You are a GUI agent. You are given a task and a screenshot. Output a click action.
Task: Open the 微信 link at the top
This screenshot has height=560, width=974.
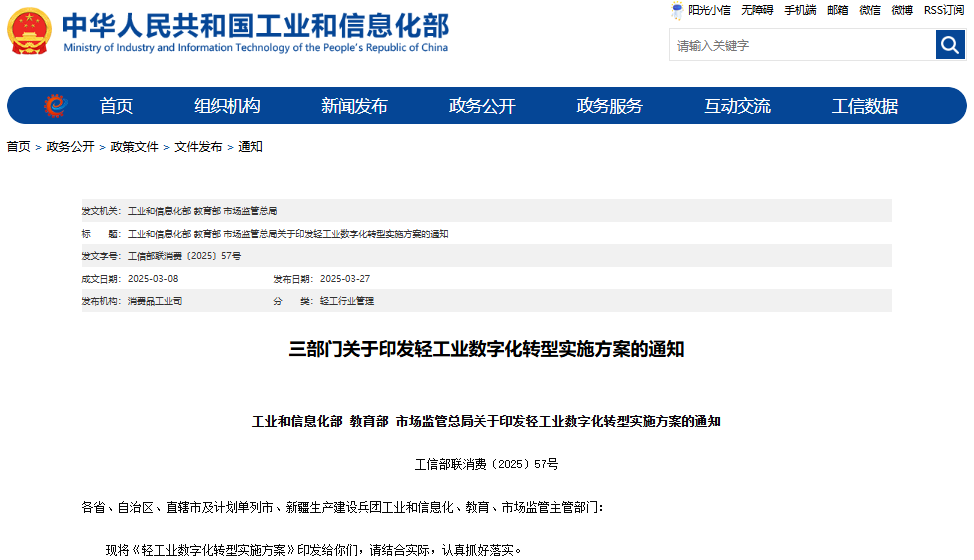870,10
